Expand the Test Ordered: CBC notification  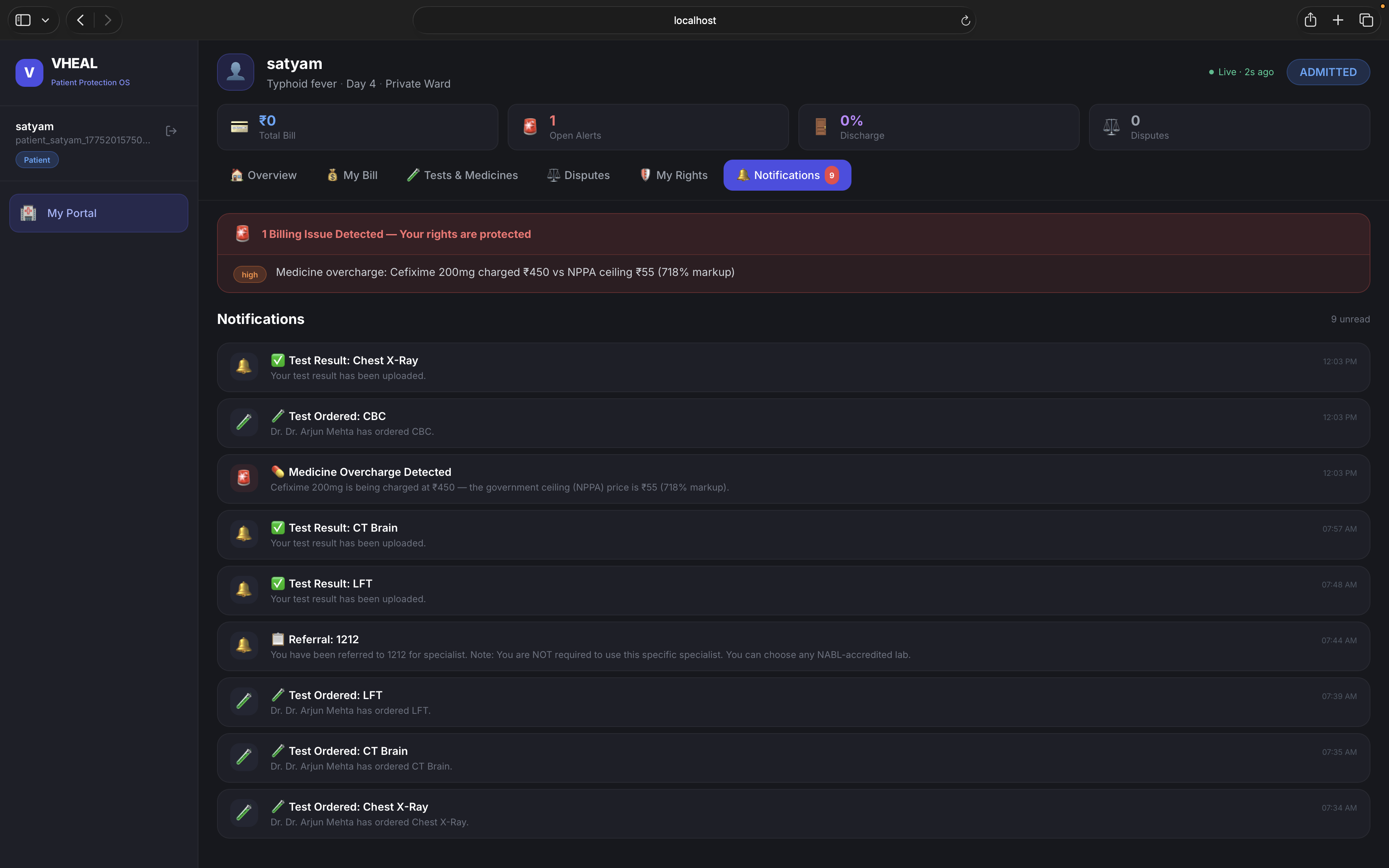[677, 422]
